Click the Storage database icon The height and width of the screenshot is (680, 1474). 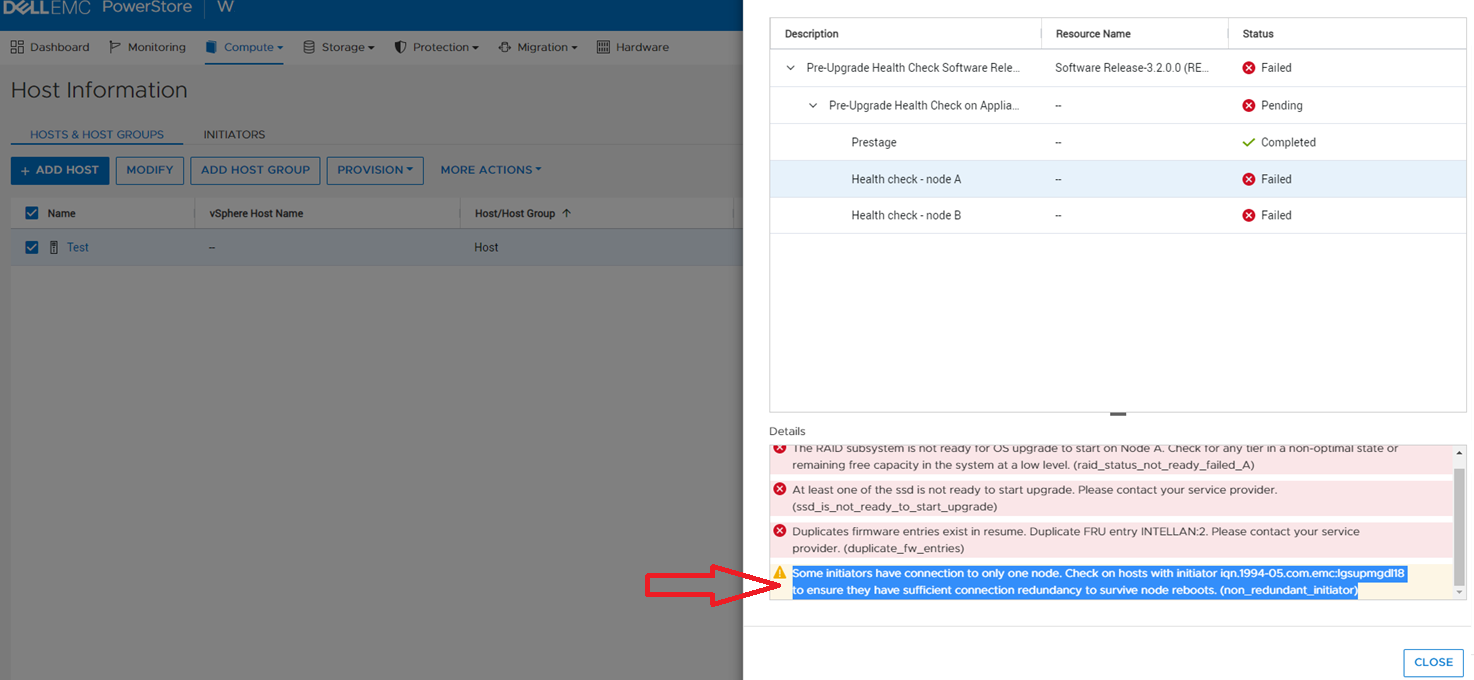coord(309,47)
